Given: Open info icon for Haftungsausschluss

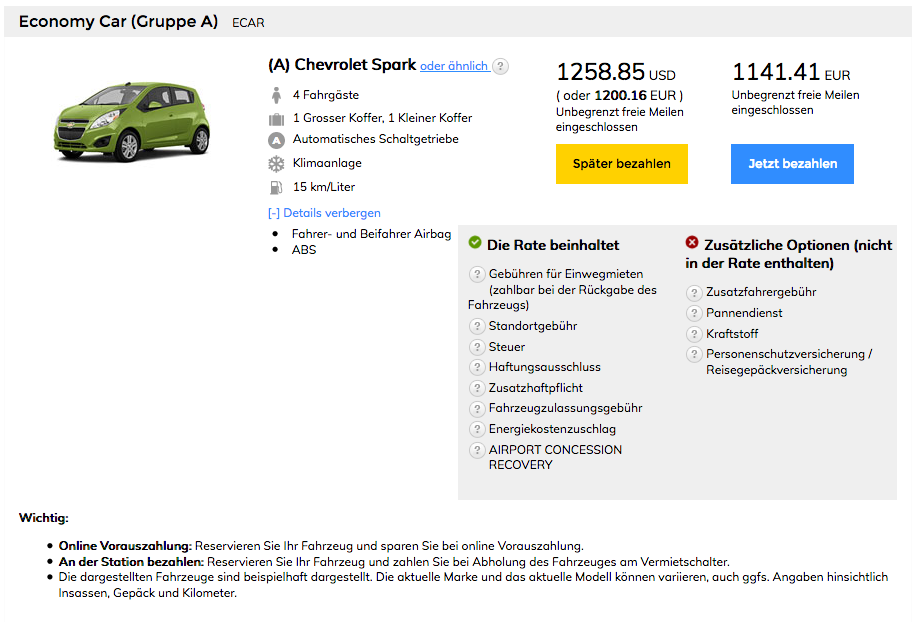Looking at the screenshot, I should [x=477, y=367].
